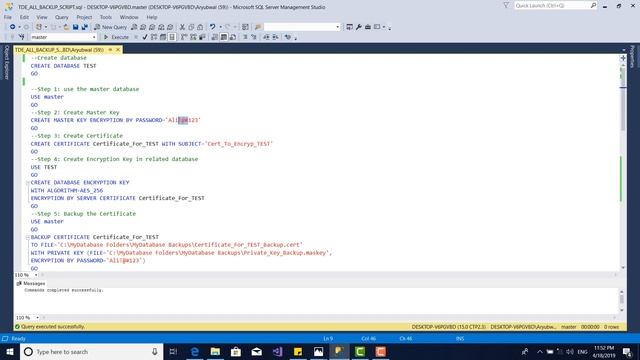The width and height of the screenshot is (640, 360).
Task: Switch to the Messages results tab
Action: (x=31, y=283)
